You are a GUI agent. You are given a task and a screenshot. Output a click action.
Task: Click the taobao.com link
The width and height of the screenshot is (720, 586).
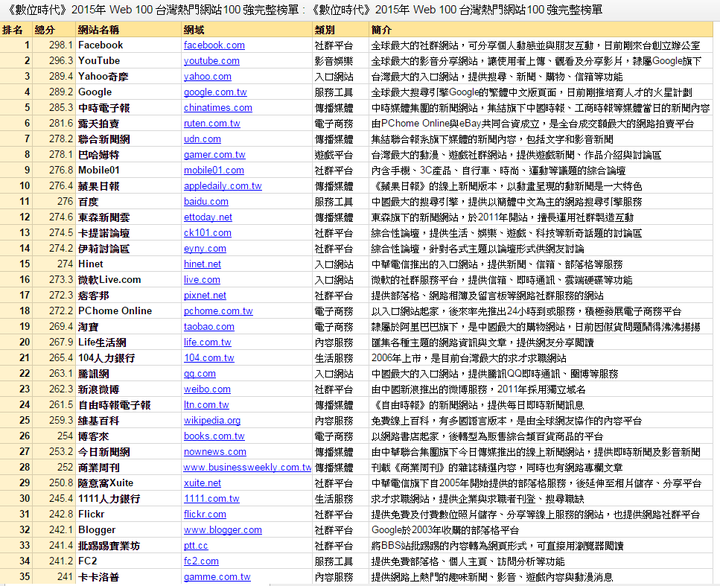(x=209, y=327)
